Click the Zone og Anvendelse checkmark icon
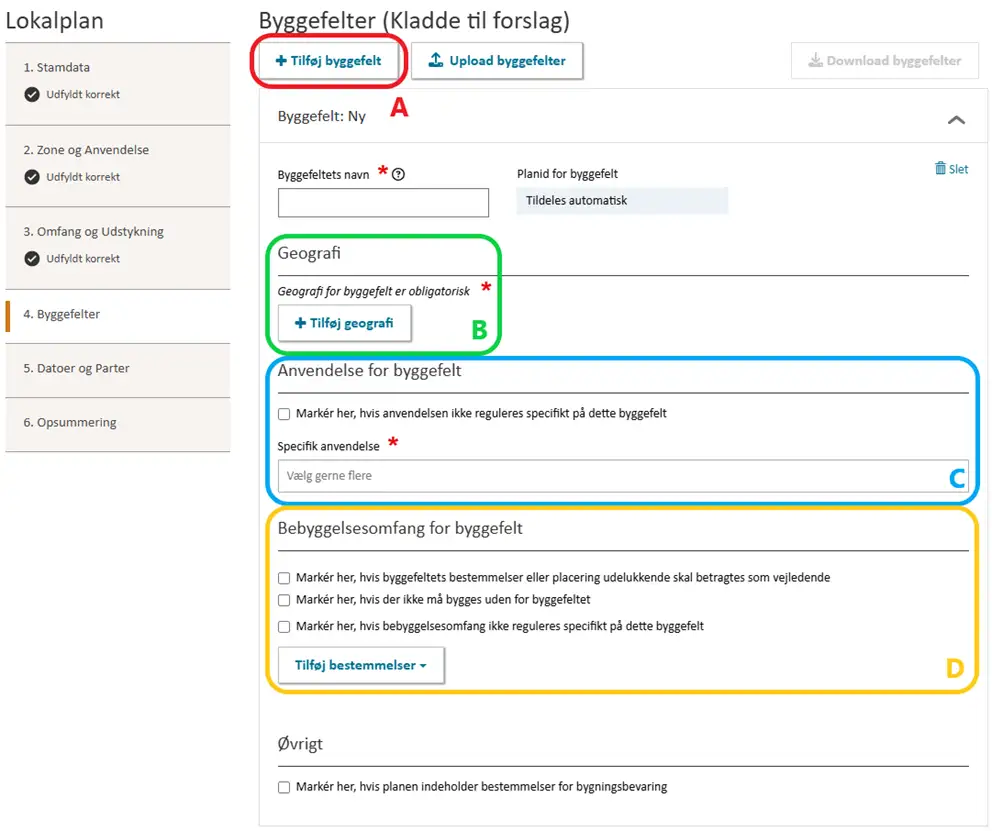 click(32, 177)
